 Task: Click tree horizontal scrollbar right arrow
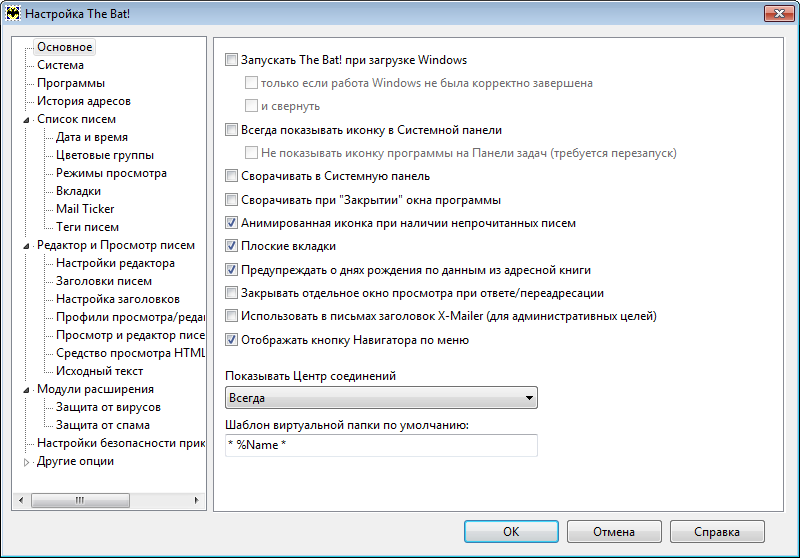point(196,500)
